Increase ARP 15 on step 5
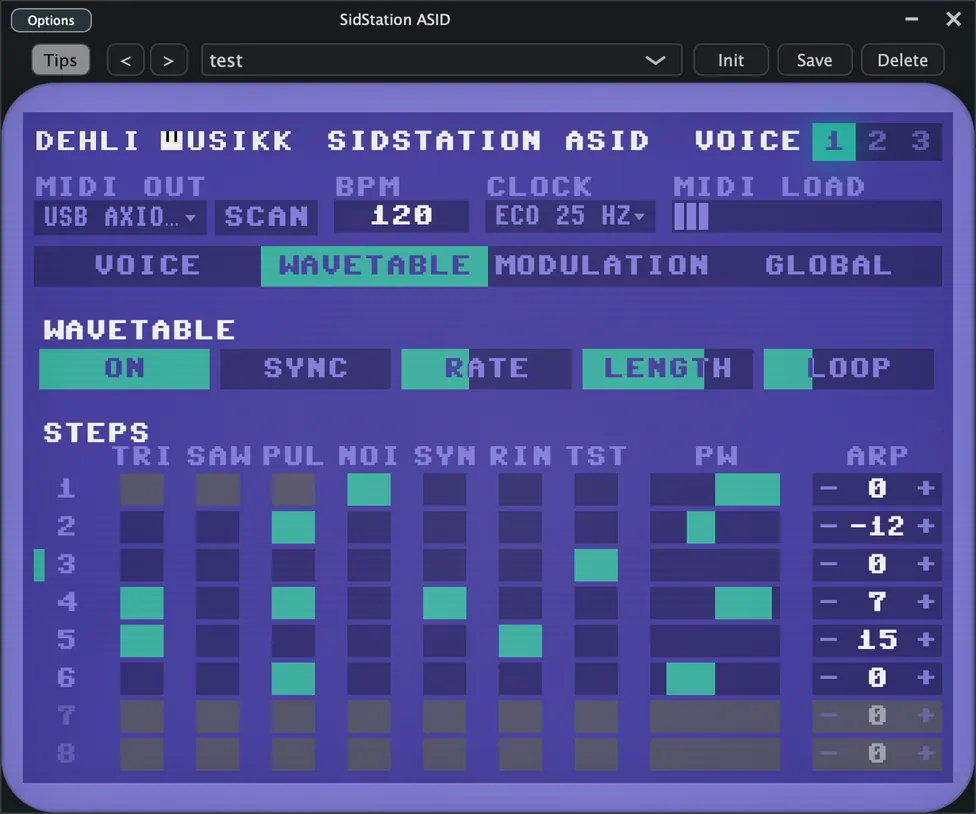 tap(926, 640)
